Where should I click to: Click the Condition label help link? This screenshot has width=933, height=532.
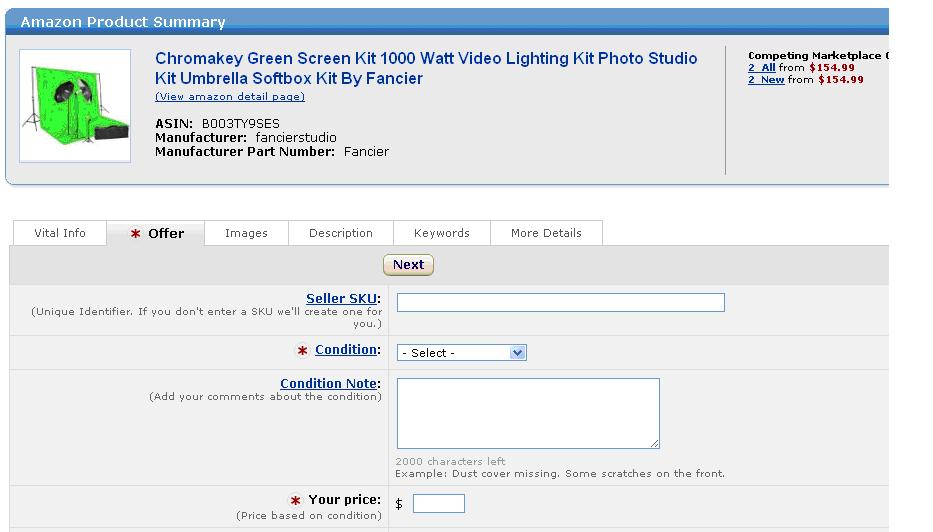coord(346,349)
